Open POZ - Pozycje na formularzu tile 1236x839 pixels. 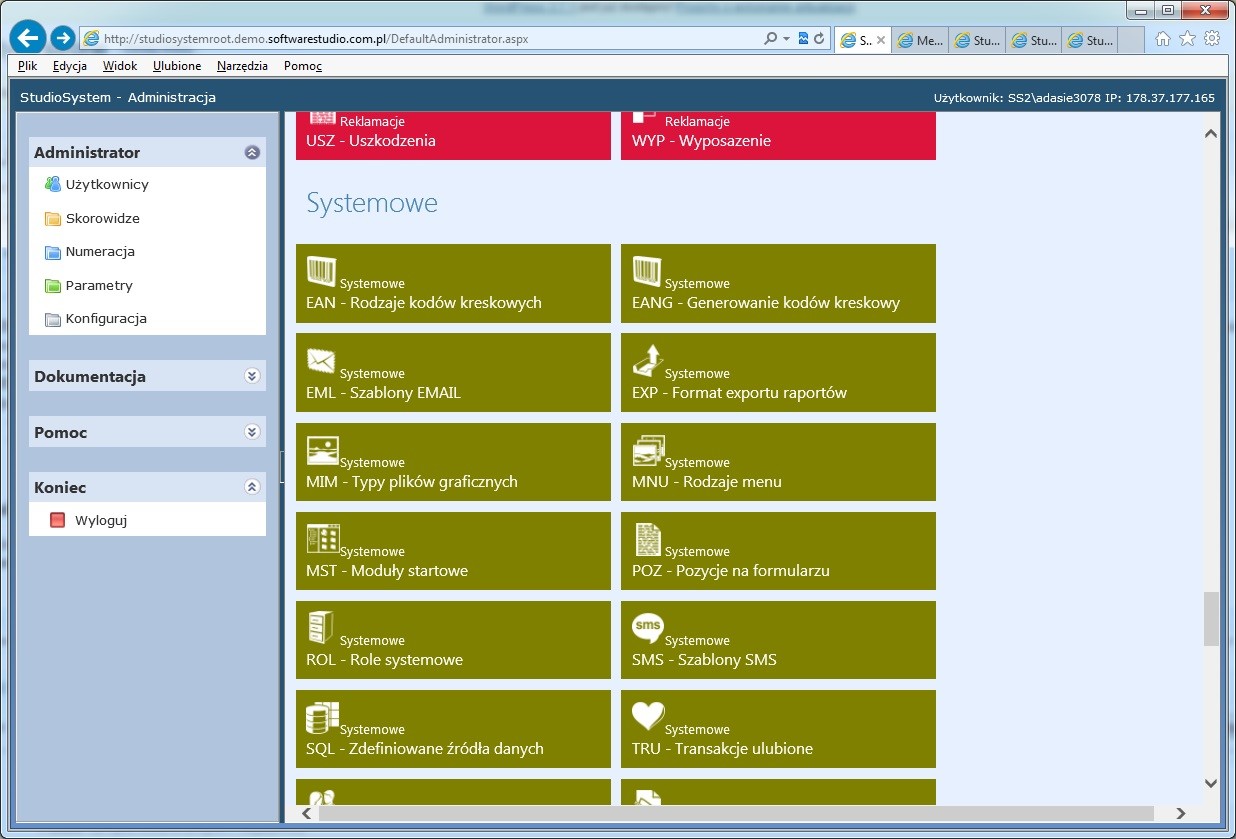pos(777,552)
